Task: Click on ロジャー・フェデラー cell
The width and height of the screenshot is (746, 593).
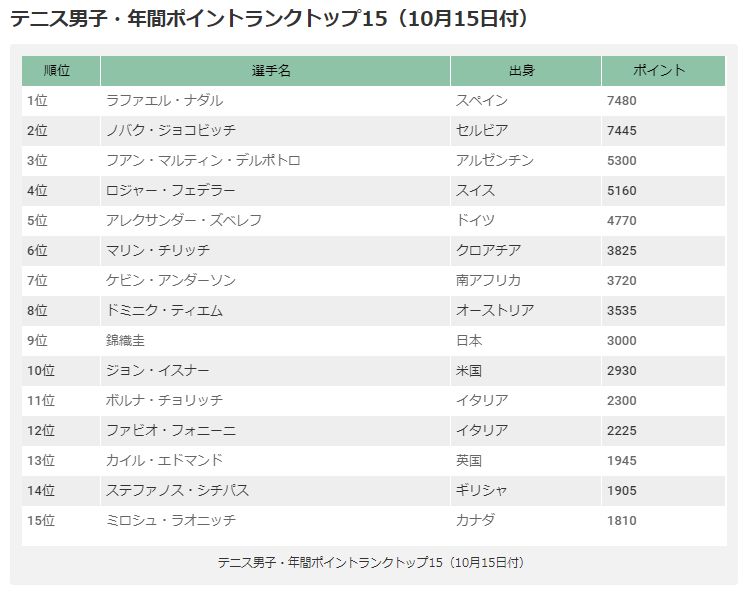Action: tap(275, 191)
